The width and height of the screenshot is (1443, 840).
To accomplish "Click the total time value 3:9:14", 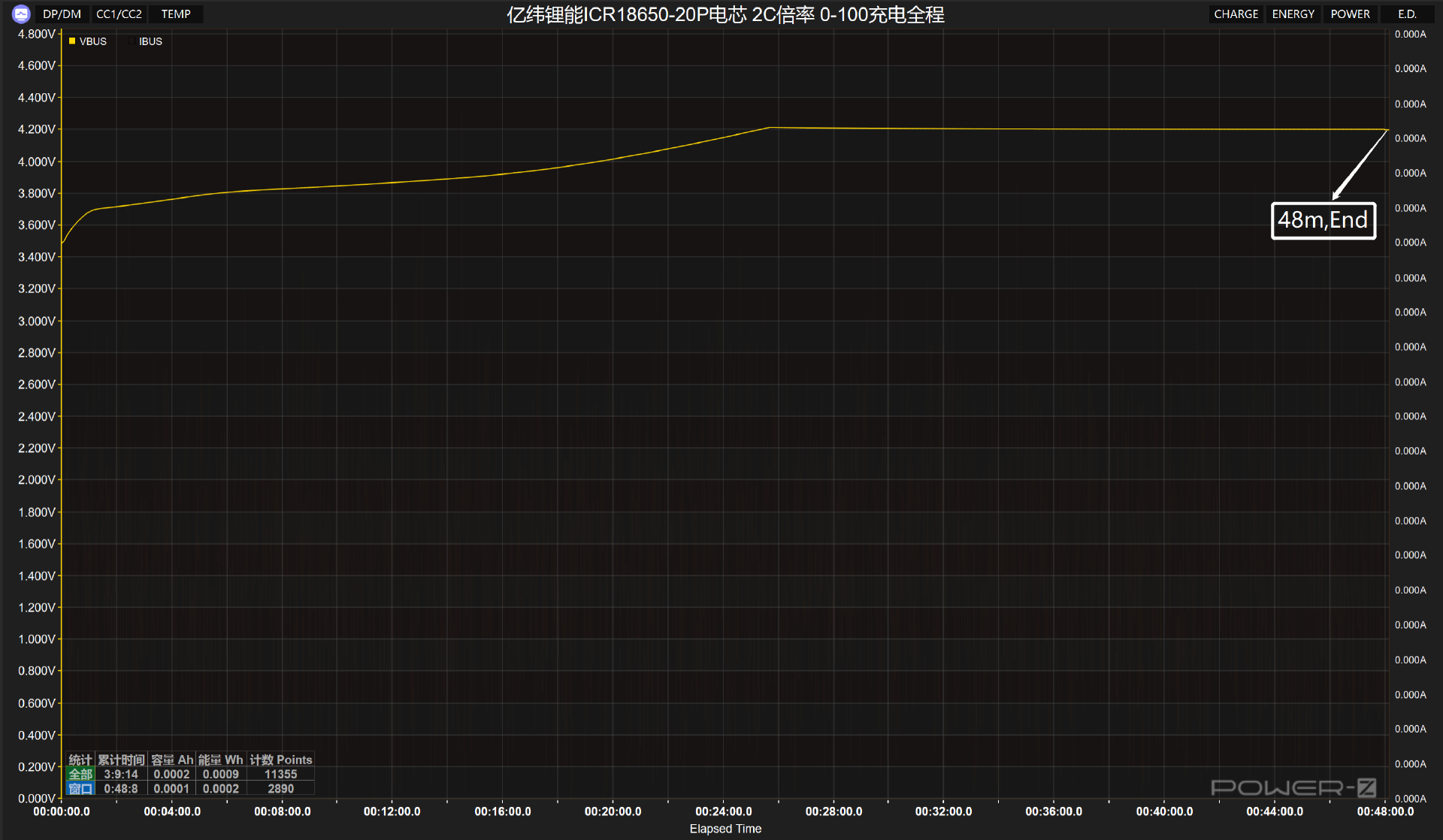I will pyautogui.click(x=121, y=774).
